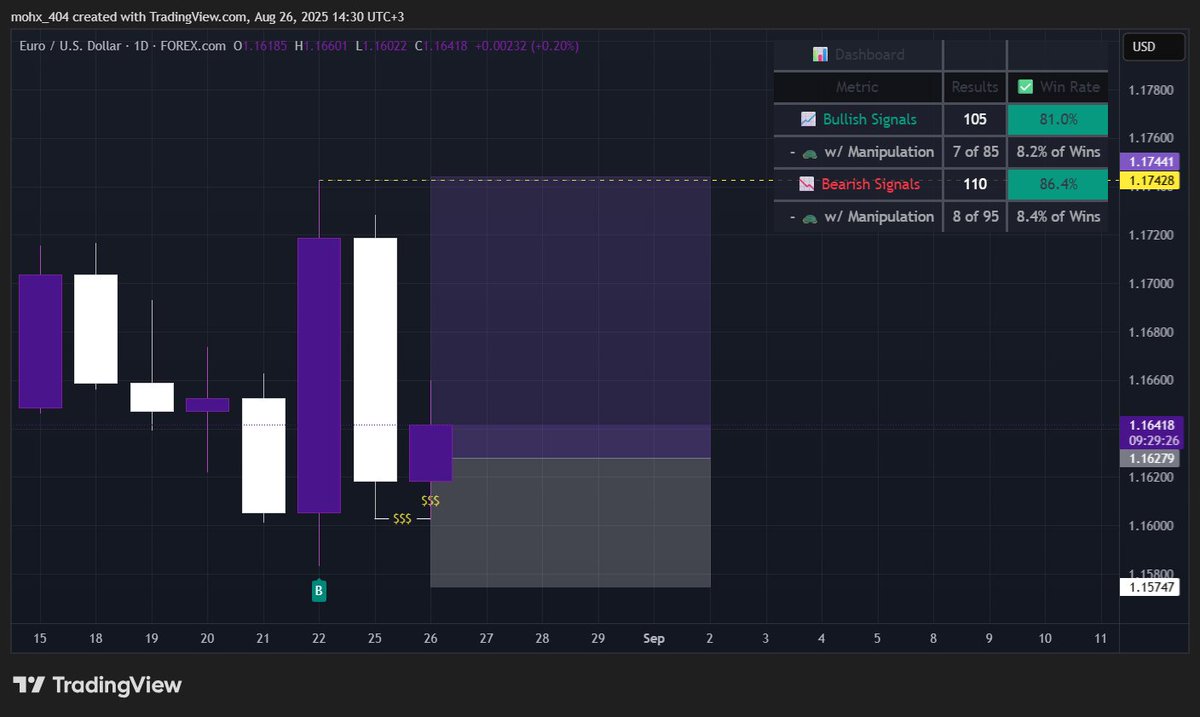Click the Metric column header
This screenshot has width=1200, height=717.
tap(857, 87)
